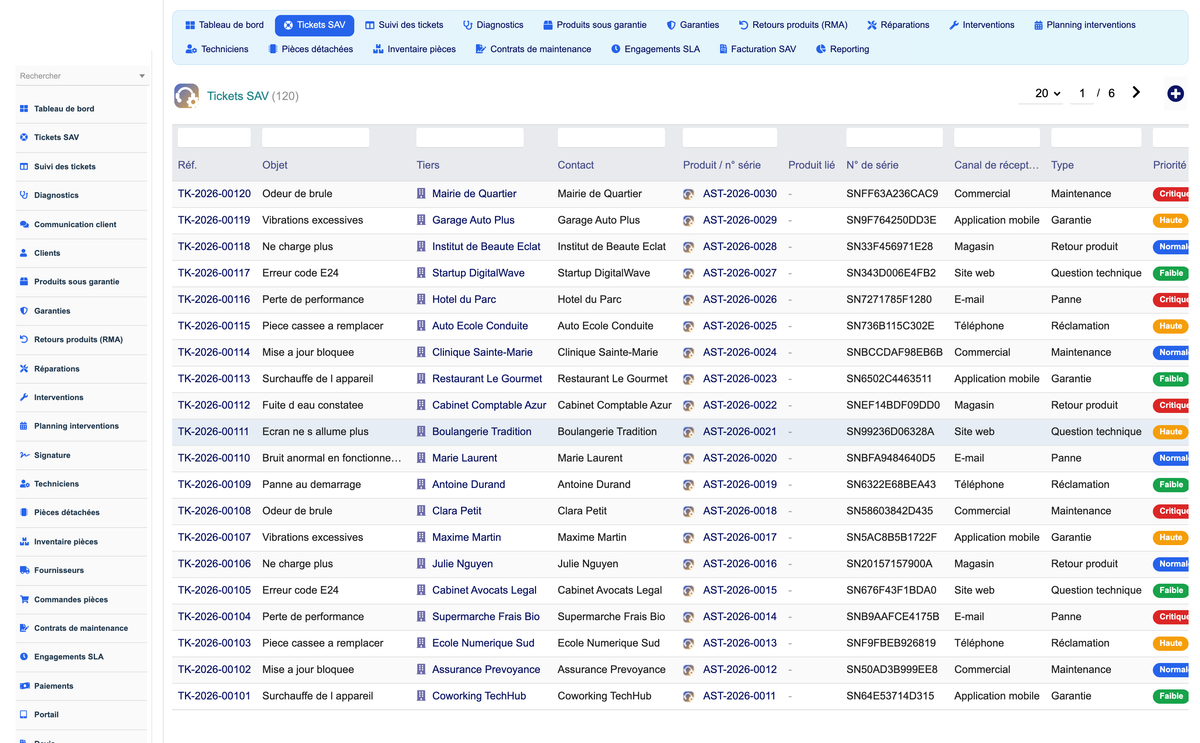Viewport: 1200px width, 743px height.
Task: Click product icon beside AST-2026-0030
Action: point(688,194)
